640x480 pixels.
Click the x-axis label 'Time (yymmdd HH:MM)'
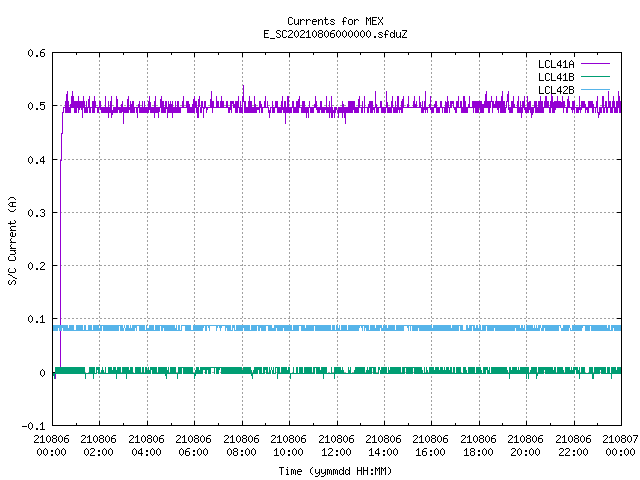click(x=335, y=471)
